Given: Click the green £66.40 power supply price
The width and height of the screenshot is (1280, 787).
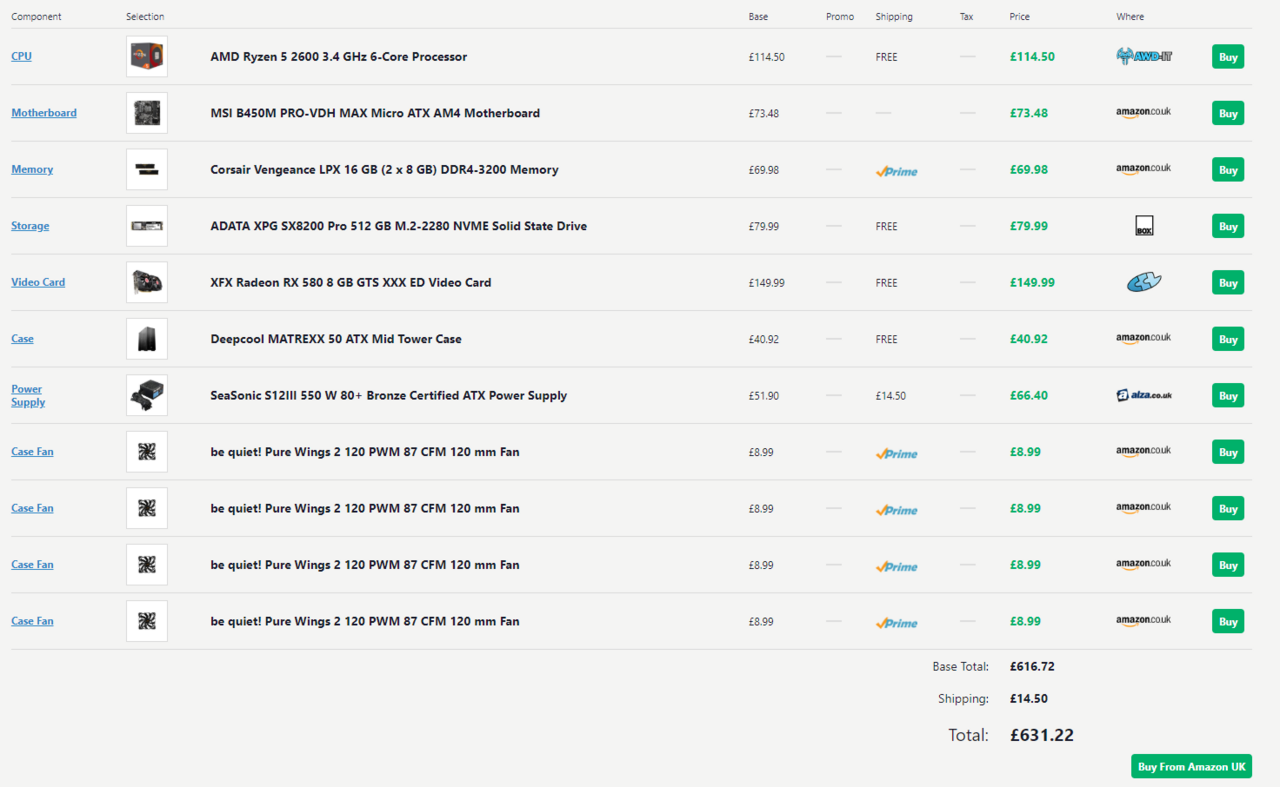Looking at the screenshot, I should [x=1029, y=396].
